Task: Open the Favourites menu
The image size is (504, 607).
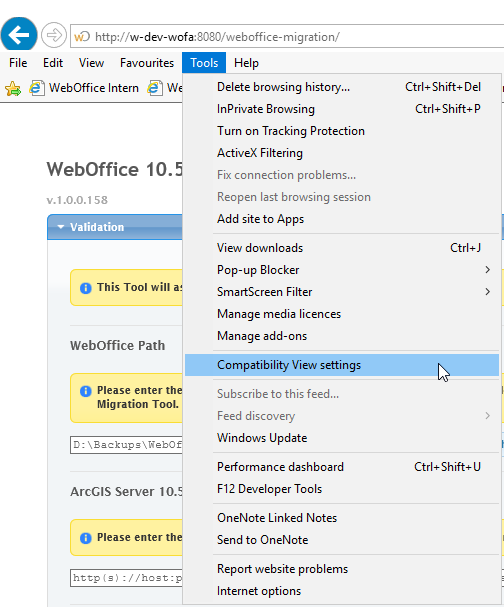Action: (x=147, y=63)
